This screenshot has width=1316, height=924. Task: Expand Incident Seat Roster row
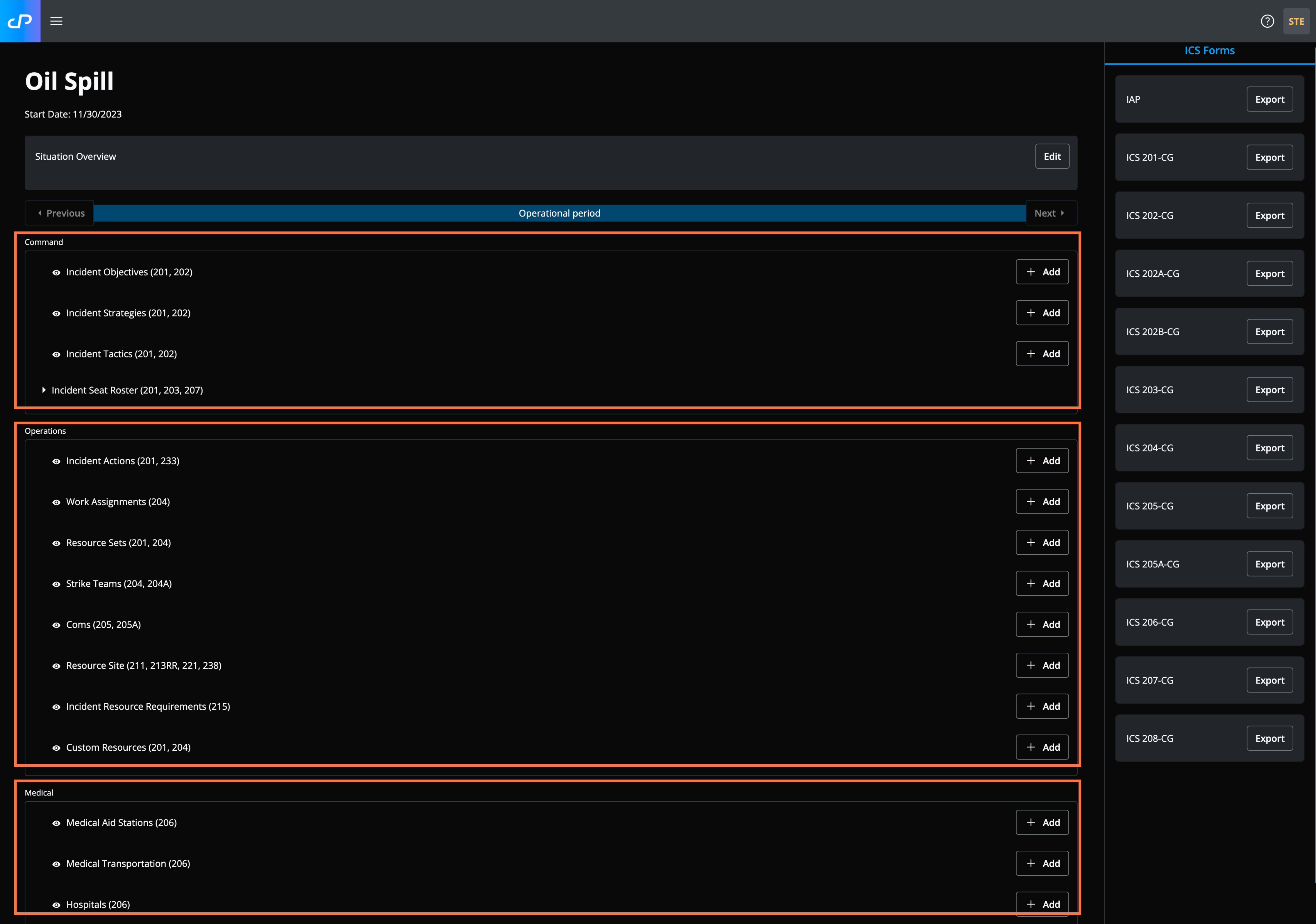point(44,390)
